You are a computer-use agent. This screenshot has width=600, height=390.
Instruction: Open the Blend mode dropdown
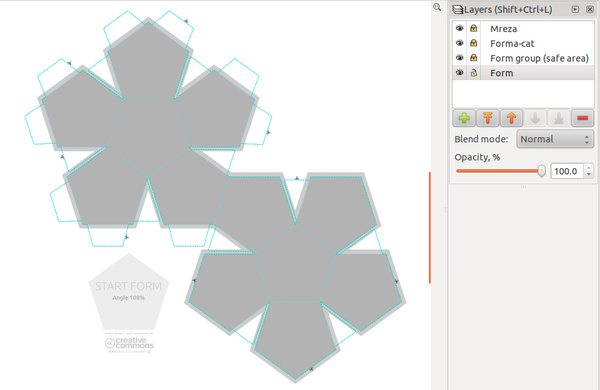click(x=555, y=139)
